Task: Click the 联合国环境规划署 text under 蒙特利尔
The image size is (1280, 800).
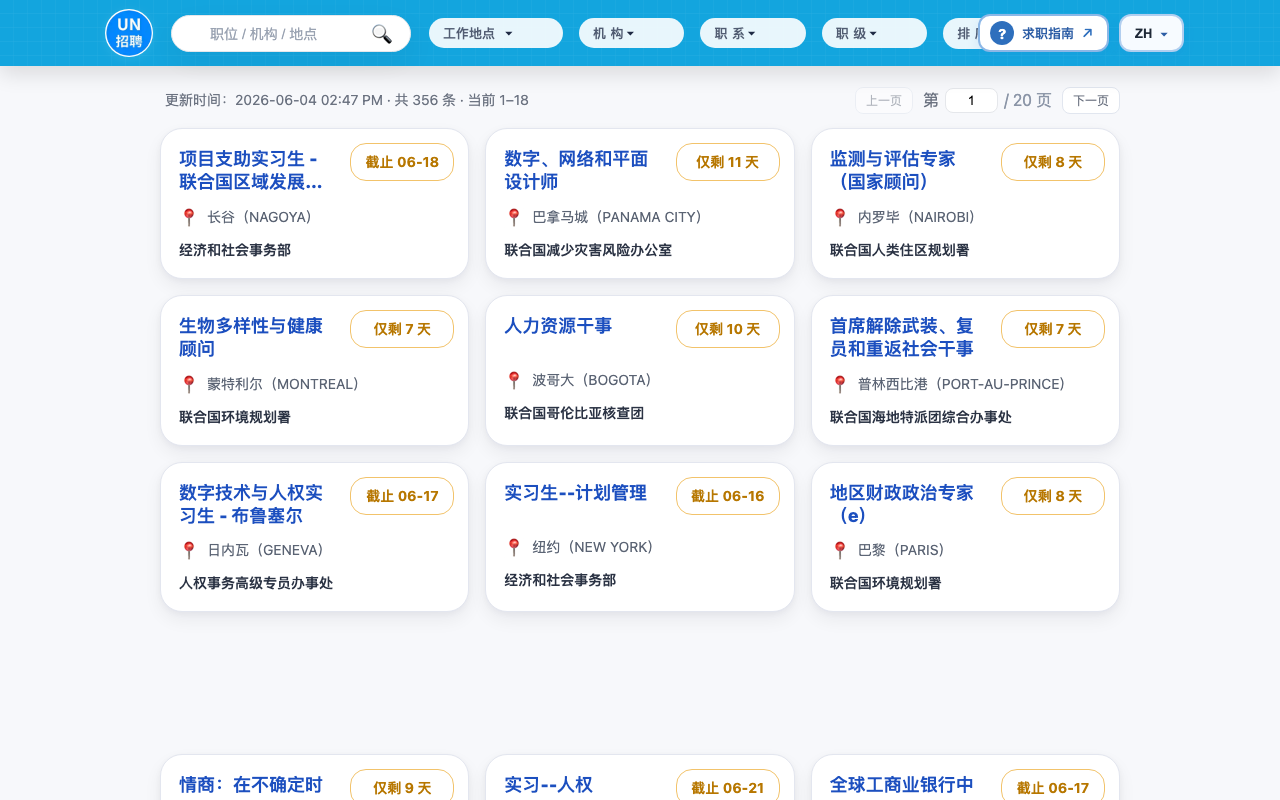Action: click(x=235, y=417)
